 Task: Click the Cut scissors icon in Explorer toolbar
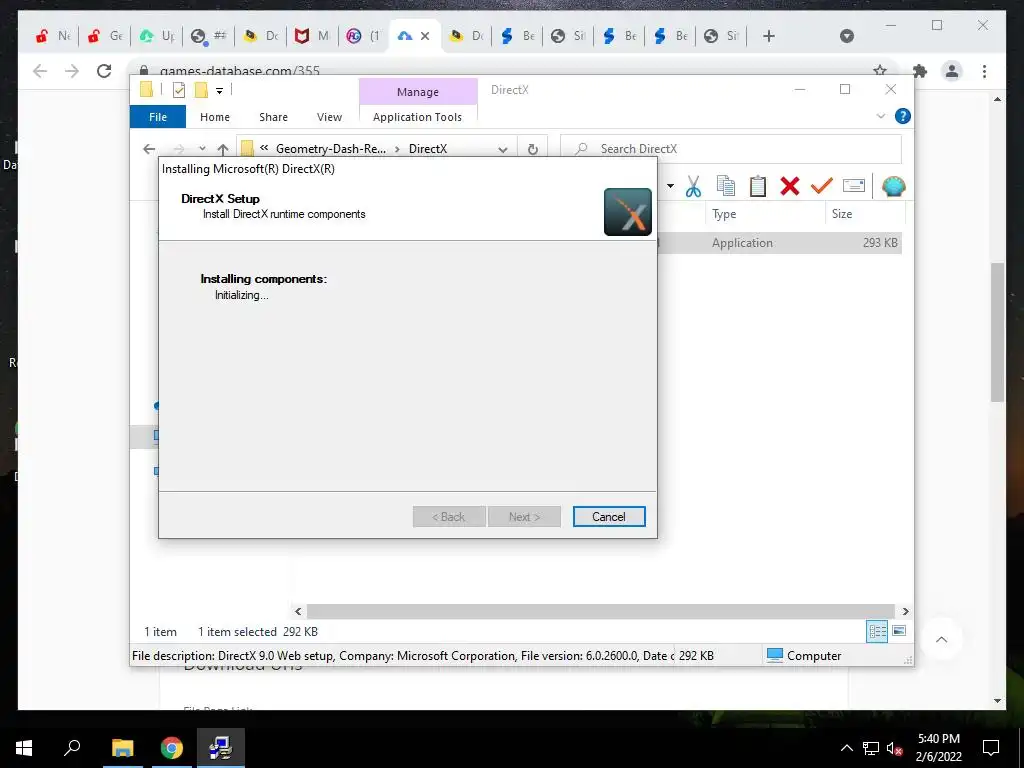[693, 187]
